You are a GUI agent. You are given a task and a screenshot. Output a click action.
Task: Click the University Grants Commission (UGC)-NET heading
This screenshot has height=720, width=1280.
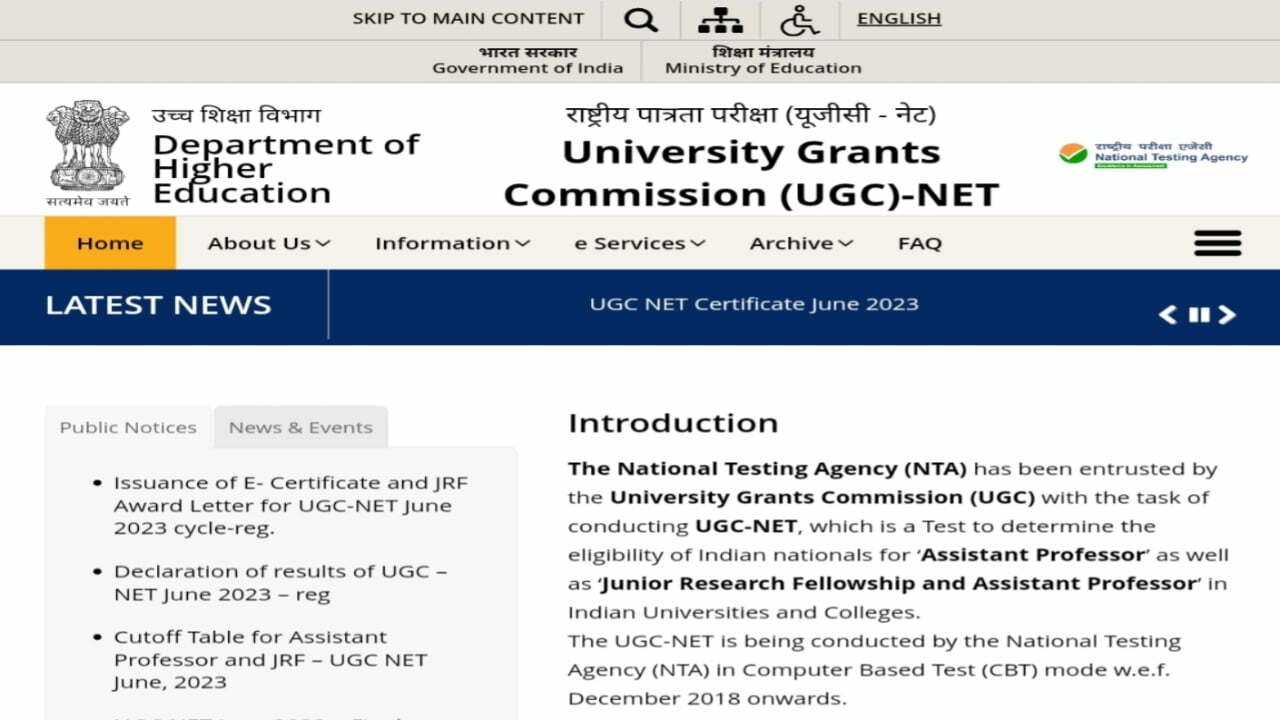pyautogui.click(x=751, y=172)
